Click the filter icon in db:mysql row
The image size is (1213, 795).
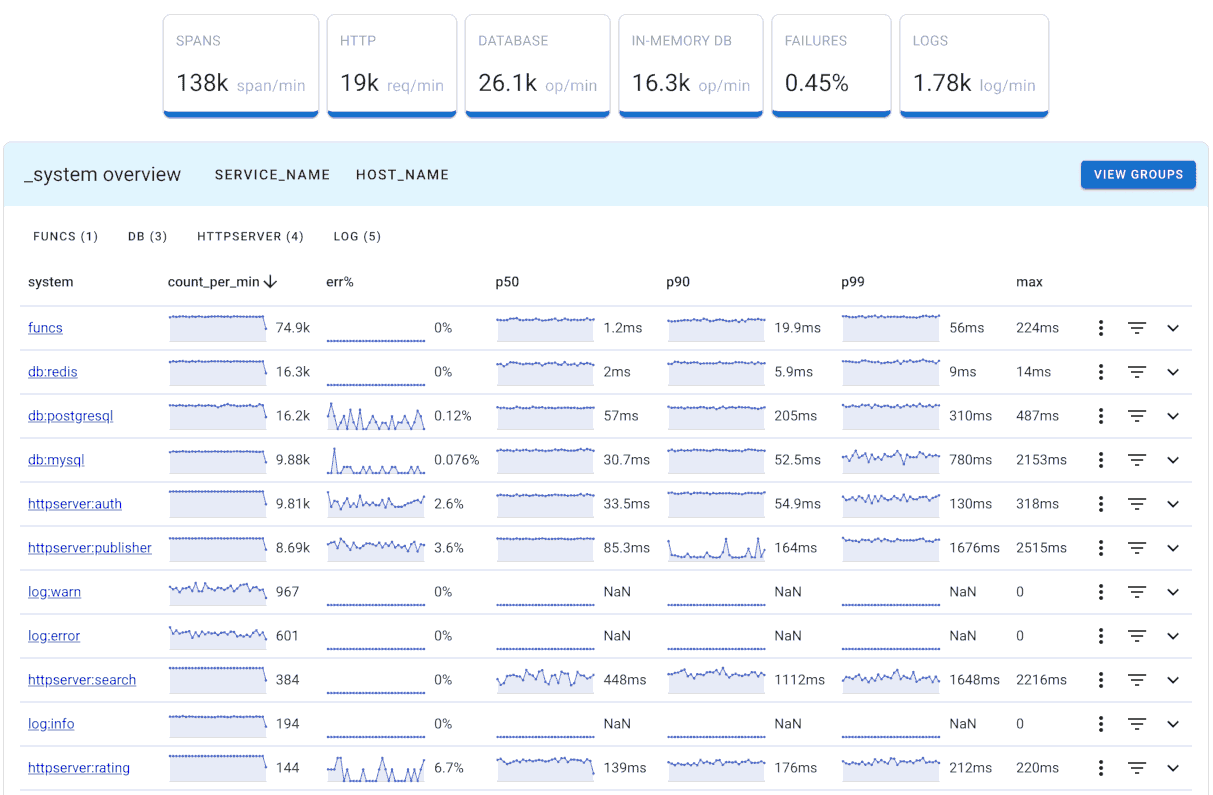coord(1137,460)
